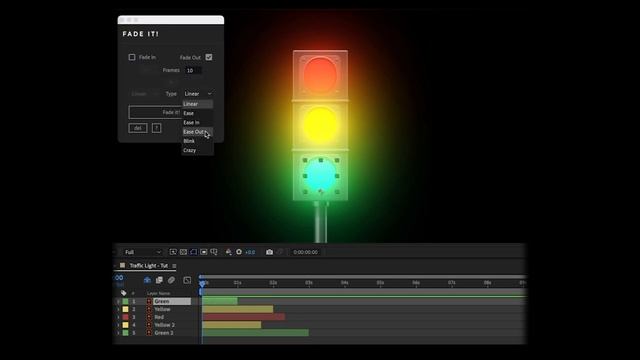
Task: Open the ? help button
Action: (156, 128)
